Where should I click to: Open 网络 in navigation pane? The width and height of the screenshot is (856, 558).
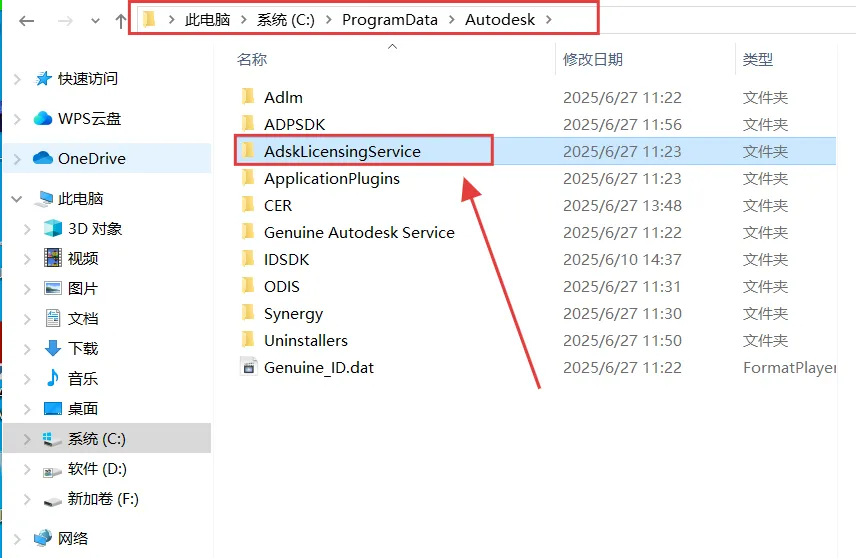pyautogui.click(x=73, y=538)
